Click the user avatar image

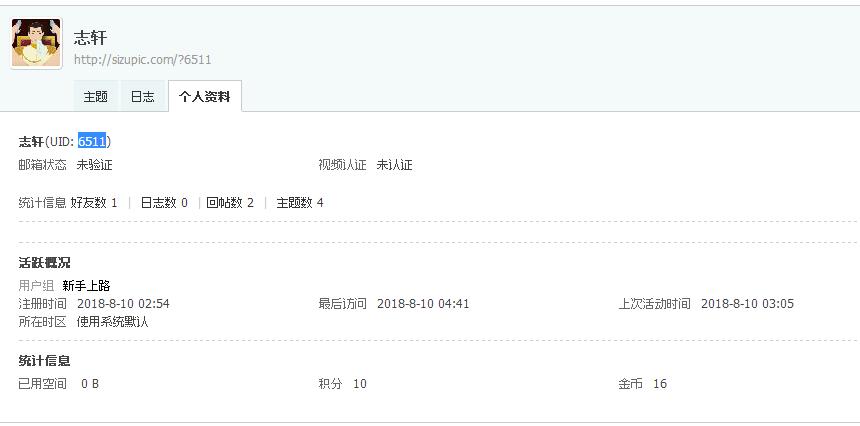click(36, 43)
